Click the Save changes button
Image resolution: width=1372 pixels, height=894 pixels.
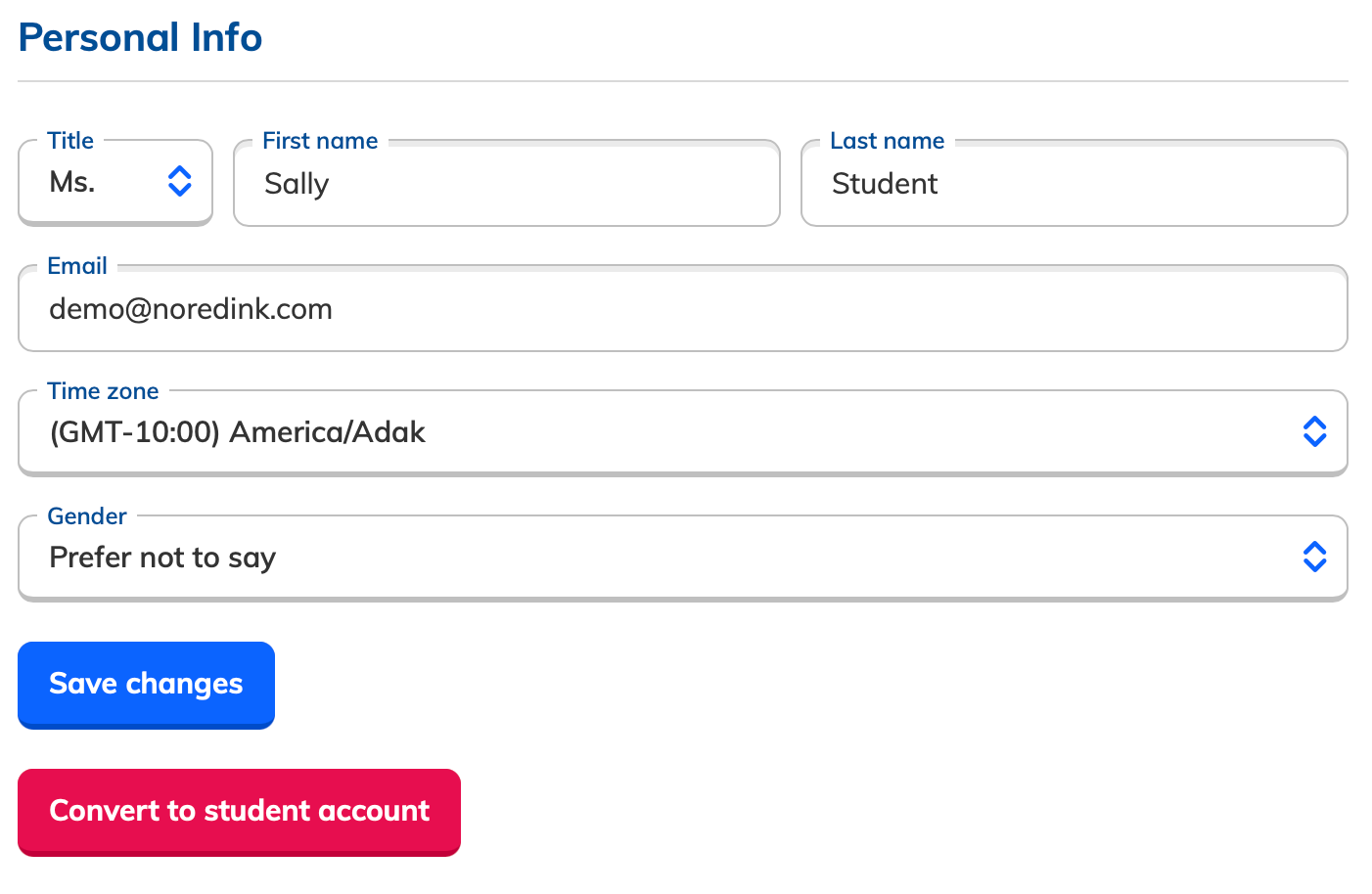pos(146,685)
